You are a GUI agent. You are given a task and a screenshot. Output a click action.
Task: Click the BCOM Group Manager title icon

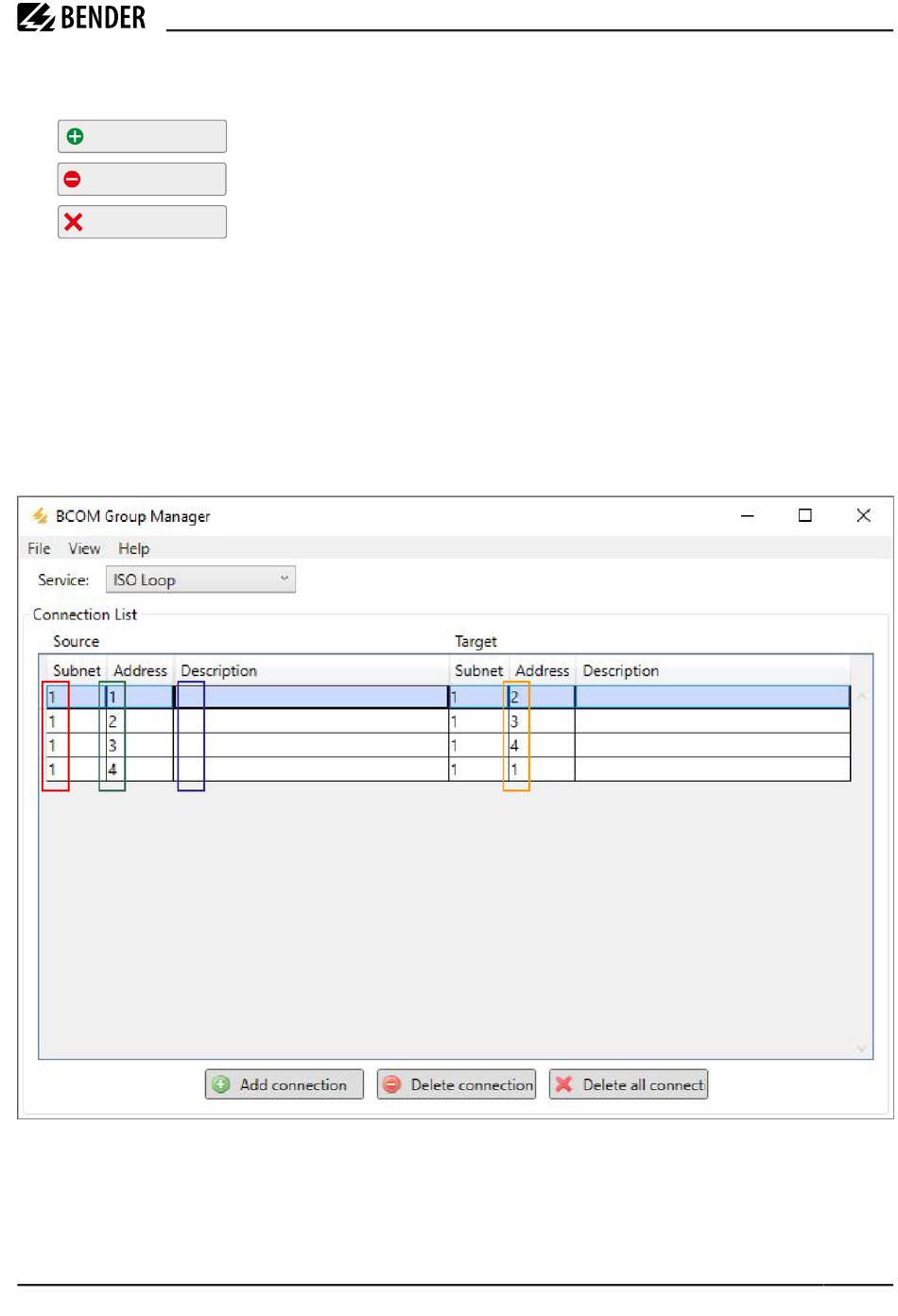point(40,515)
